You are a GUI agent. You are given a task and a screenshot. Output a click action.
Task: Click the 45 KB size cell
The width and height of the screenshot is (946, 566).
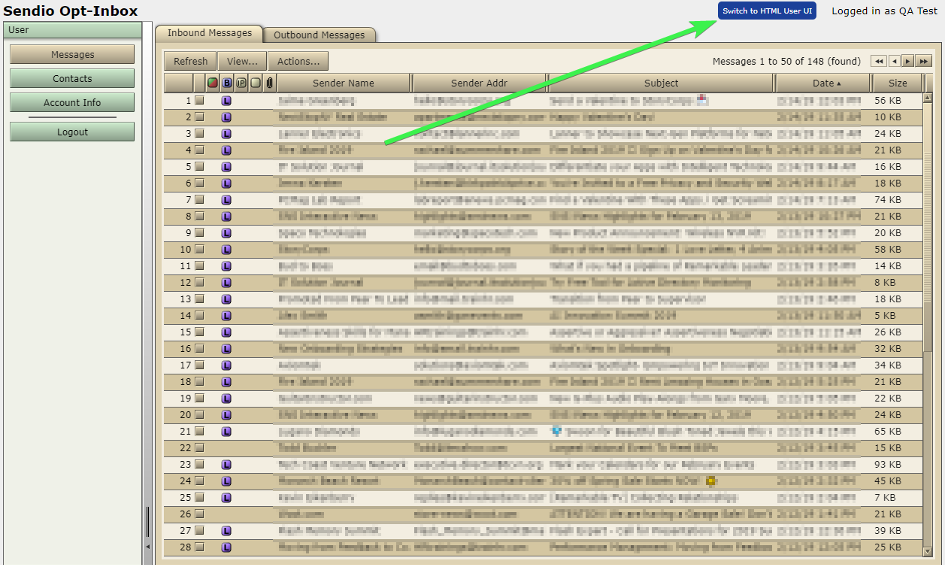888,481
